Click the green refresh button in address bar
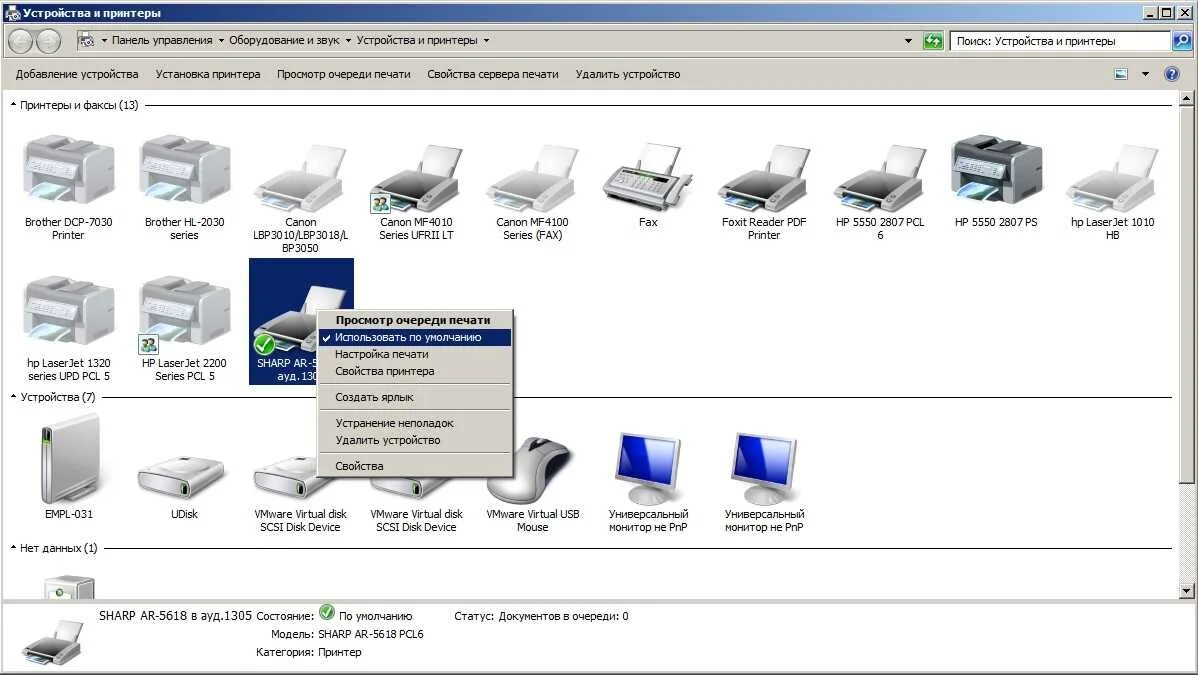 (933, 41)
